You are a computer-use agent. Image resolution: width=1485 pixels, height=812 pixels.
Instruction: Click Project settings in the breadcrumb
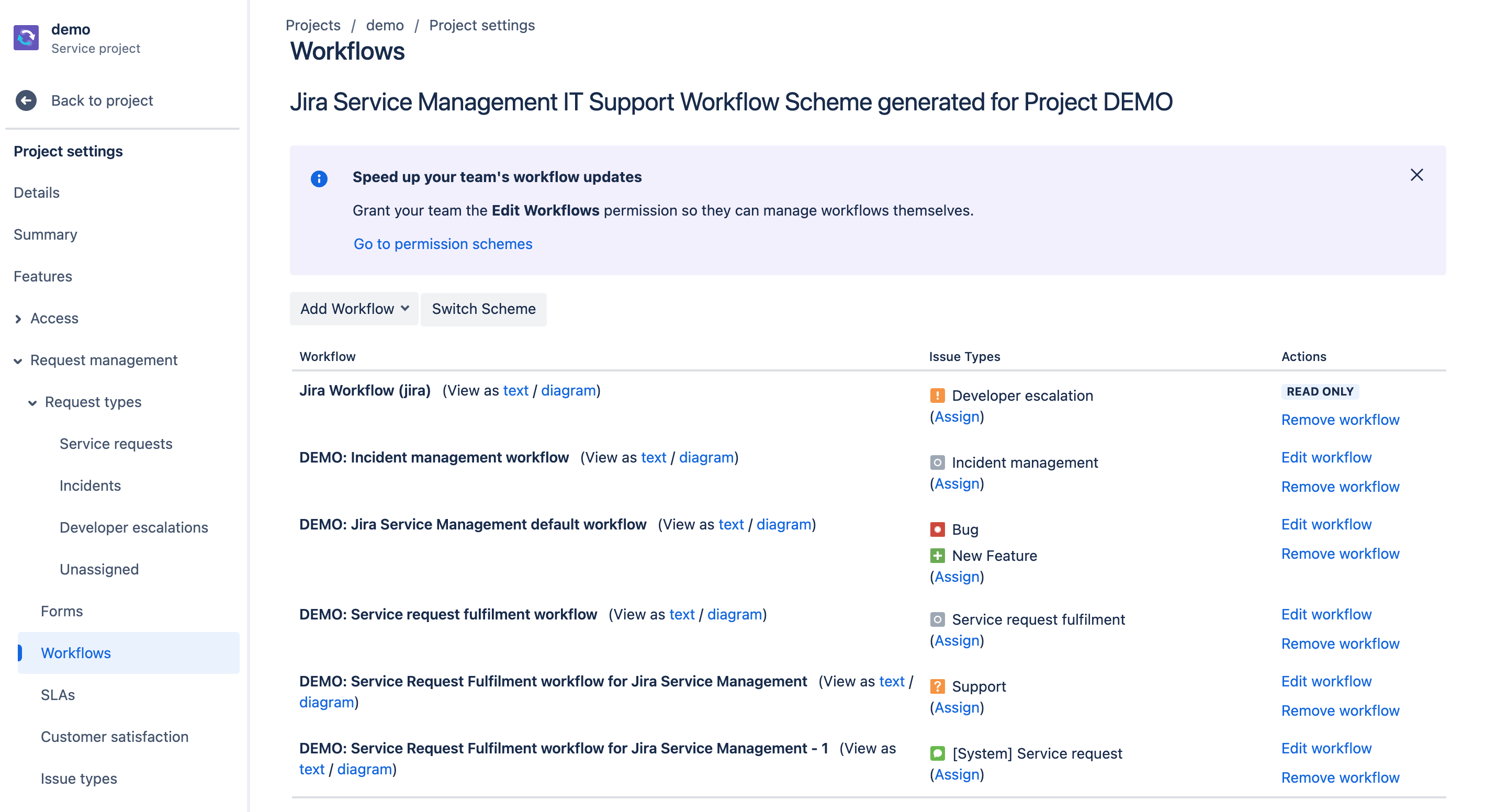tap(482, 25)
